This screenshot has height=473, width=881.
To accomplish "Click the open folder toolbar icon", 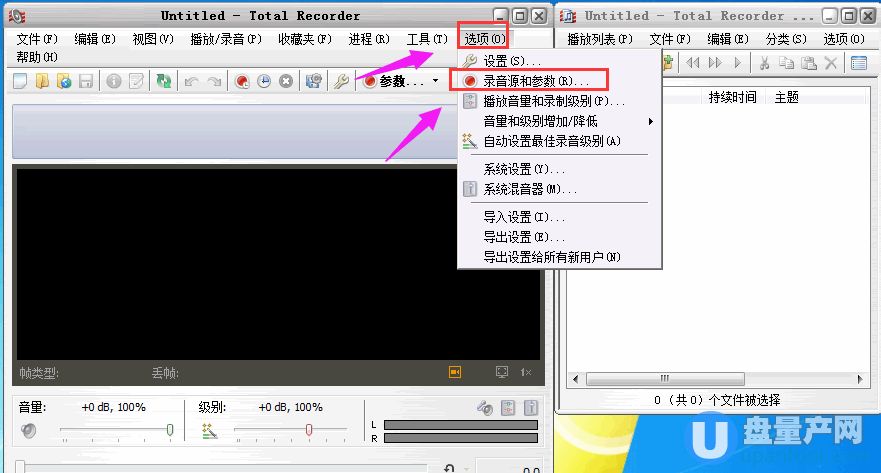I will pos(42,81).
